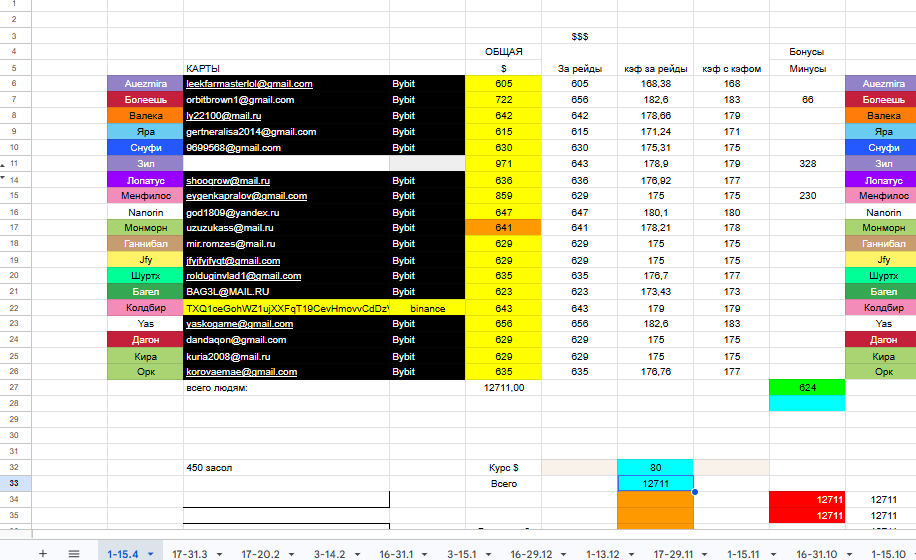Select the row 33 header
This screenshot has height=560, width=916.
click(x=14, y=483)
